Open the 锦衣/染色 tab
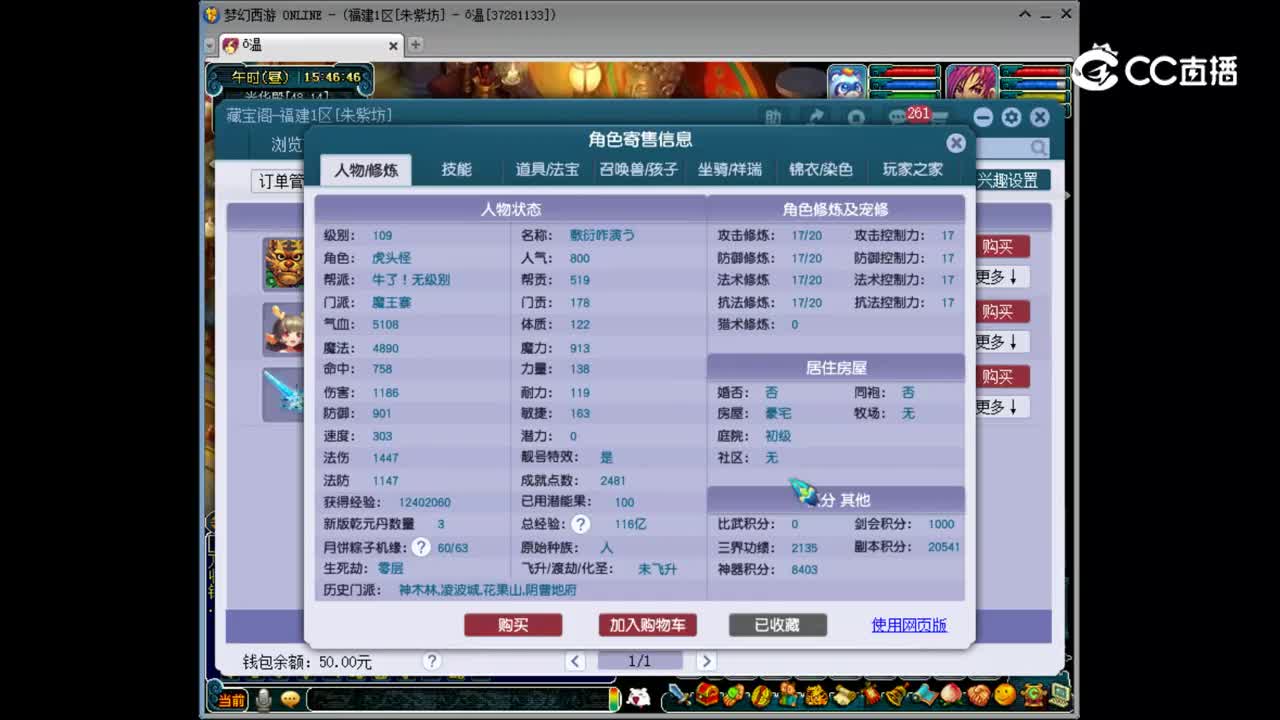This screenshot has width=1280, height=720. pos(821,170)
